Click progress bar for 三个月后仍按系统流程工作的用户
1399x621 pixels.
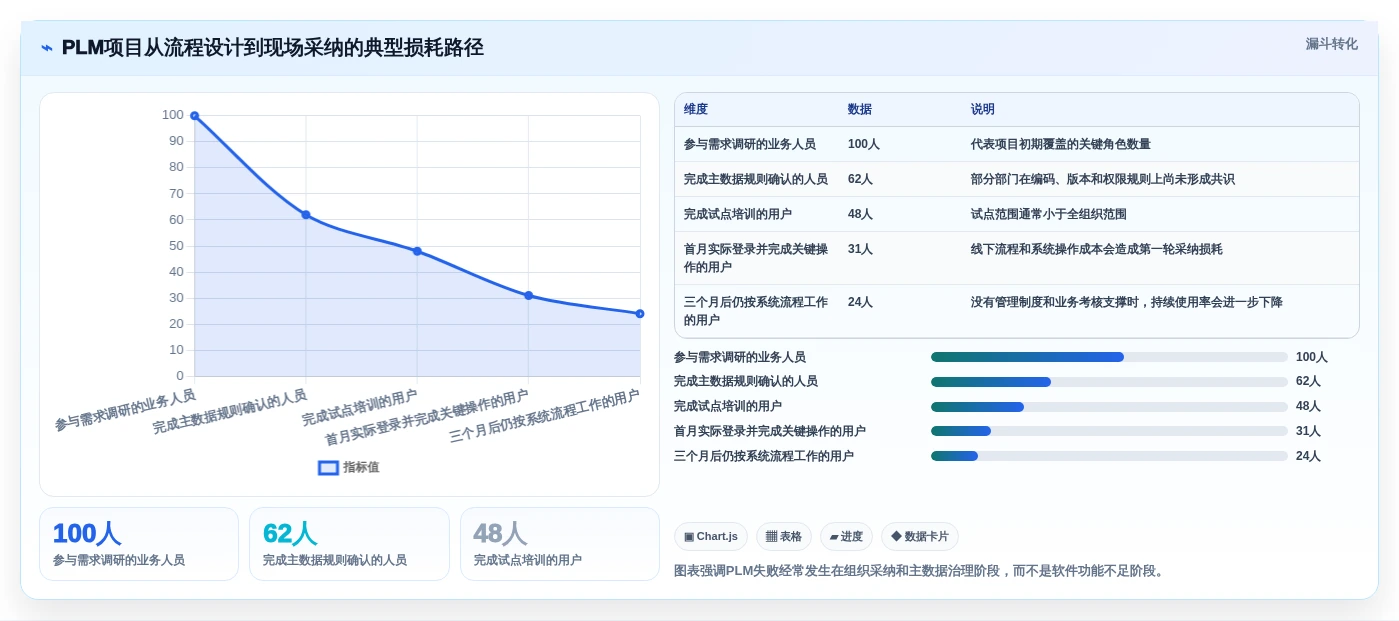pos(1109,456)
